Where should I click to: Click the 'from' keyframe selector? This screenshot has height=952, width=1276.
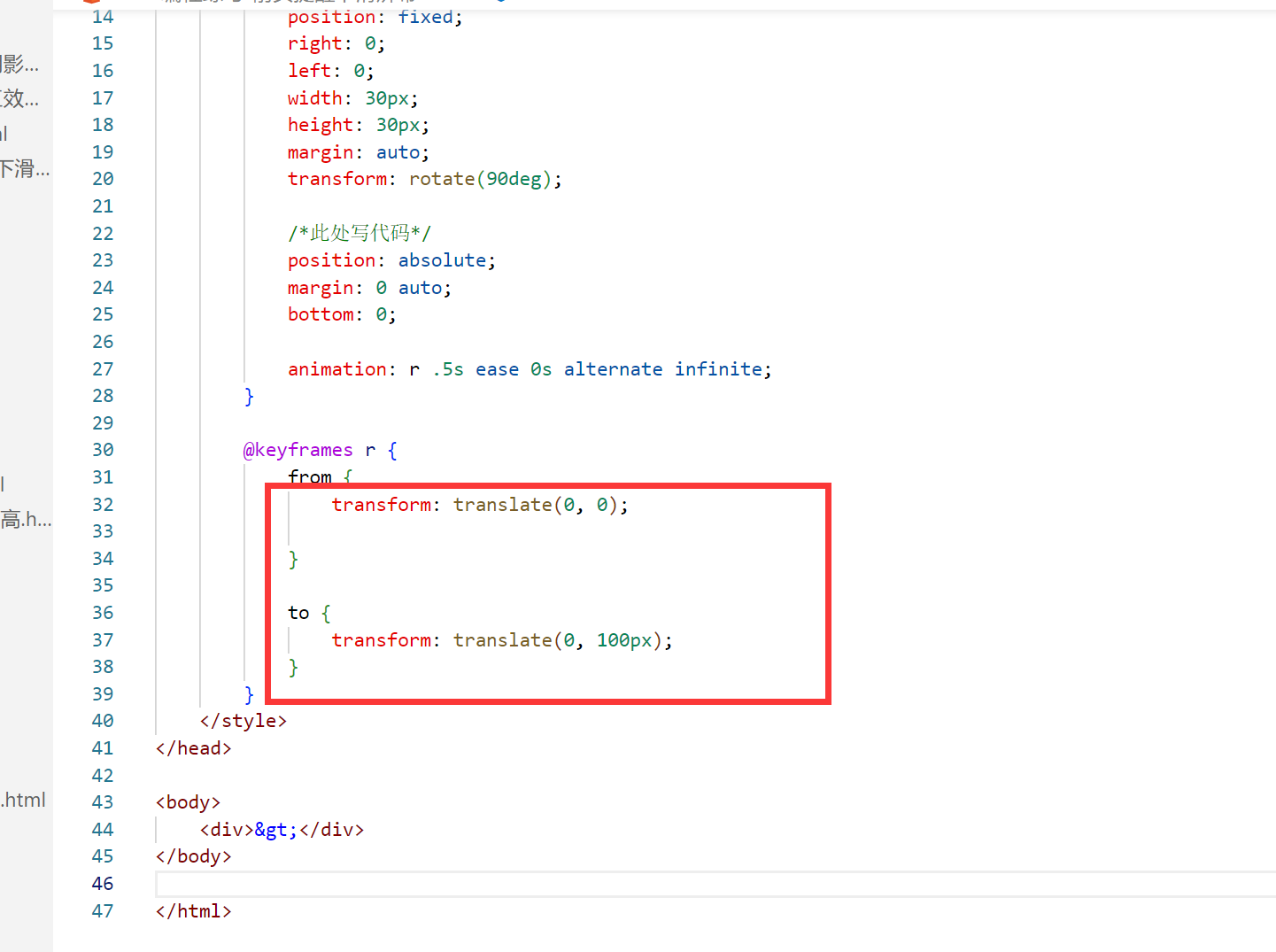(x=310, y=477)
